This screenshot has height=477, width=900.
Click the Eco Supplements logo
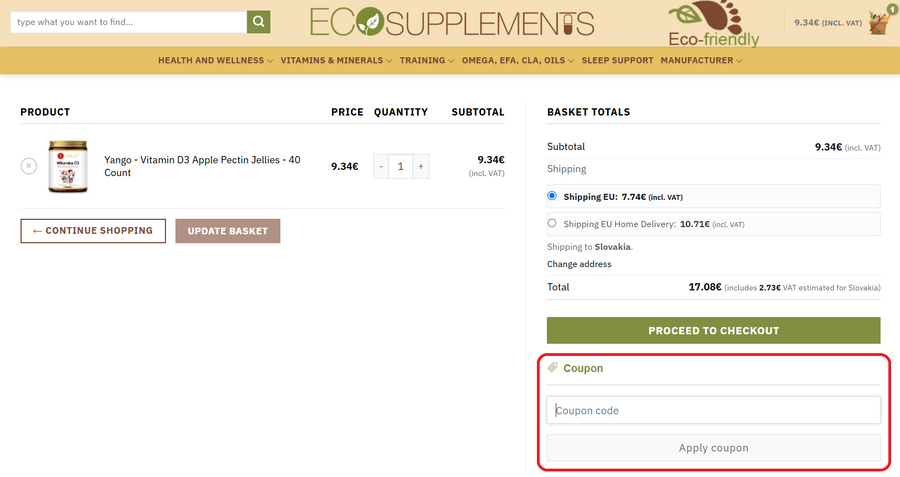[x=452, y=22]
